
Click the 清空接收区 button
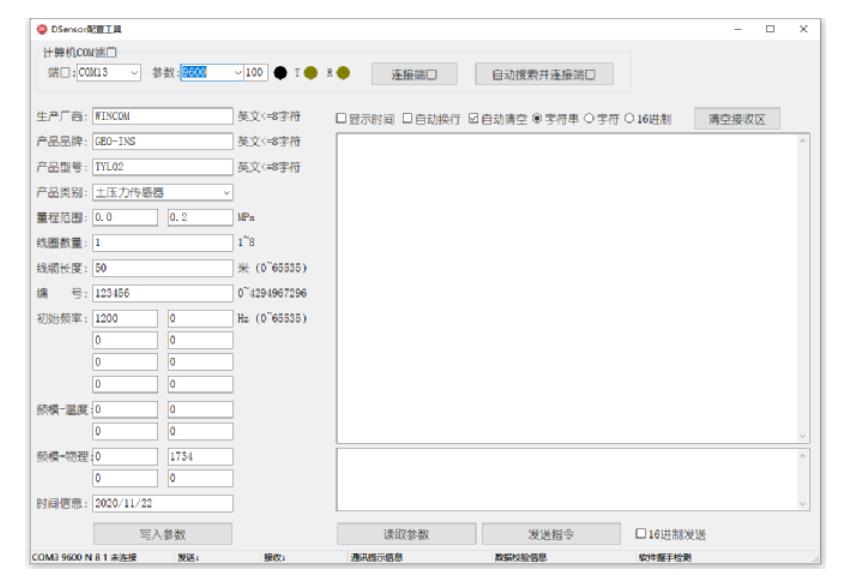tap(737, 119)
